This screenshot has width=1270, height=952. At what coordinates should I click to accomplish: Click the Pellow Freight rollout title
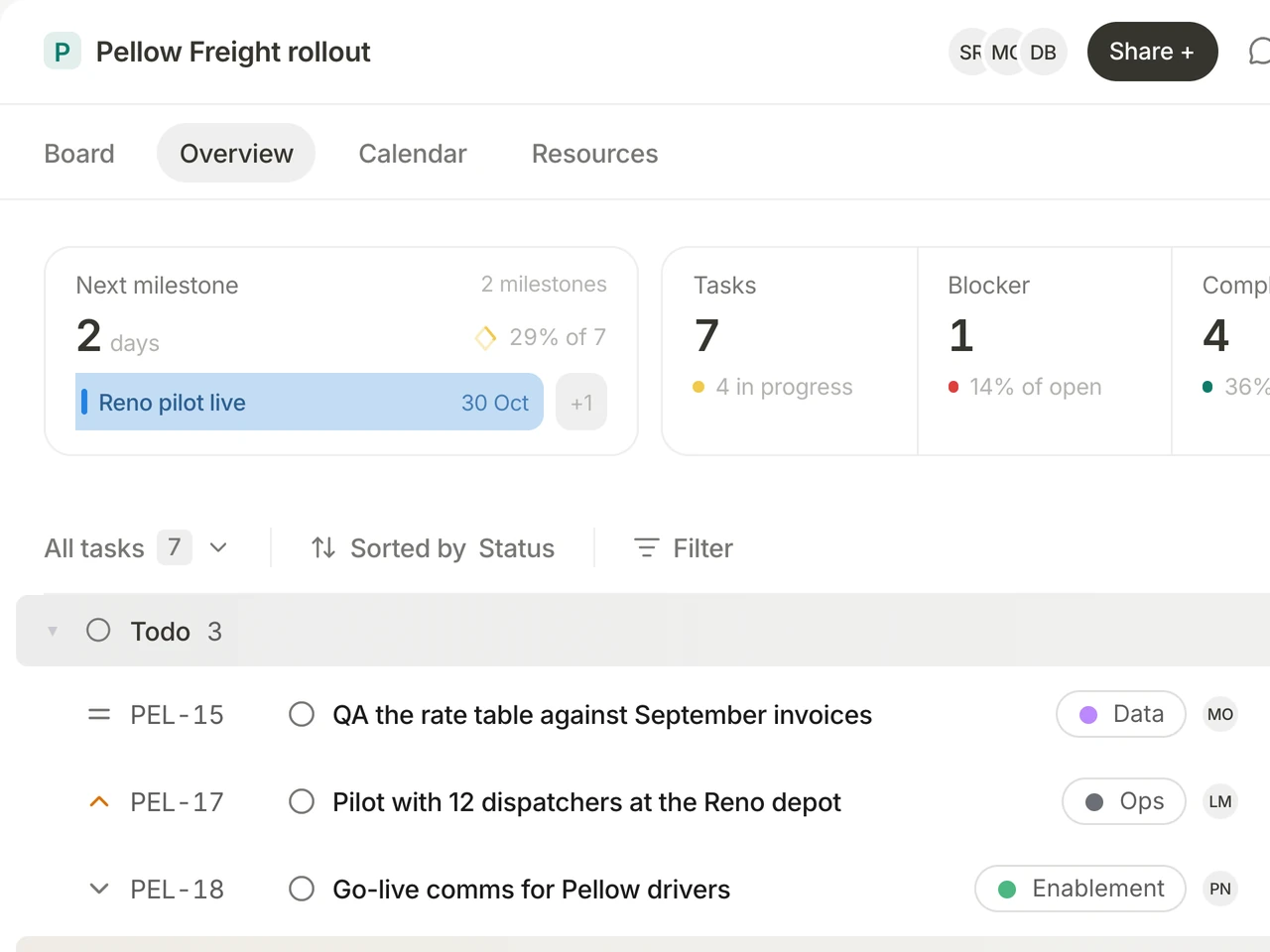[233, 52]
